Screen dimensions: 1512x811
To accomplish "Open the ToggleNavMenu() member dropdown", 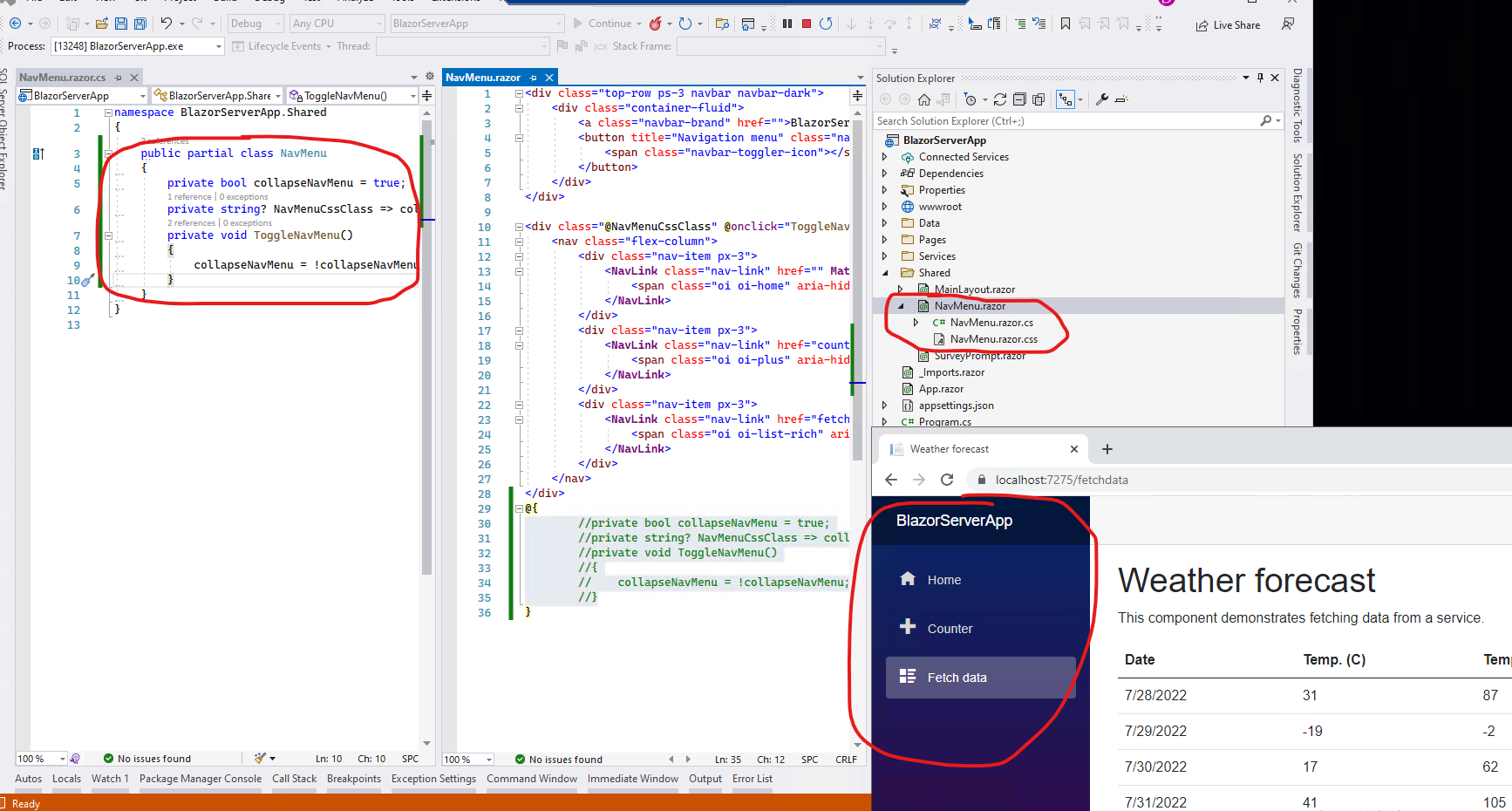I will [x=353, y=96].
